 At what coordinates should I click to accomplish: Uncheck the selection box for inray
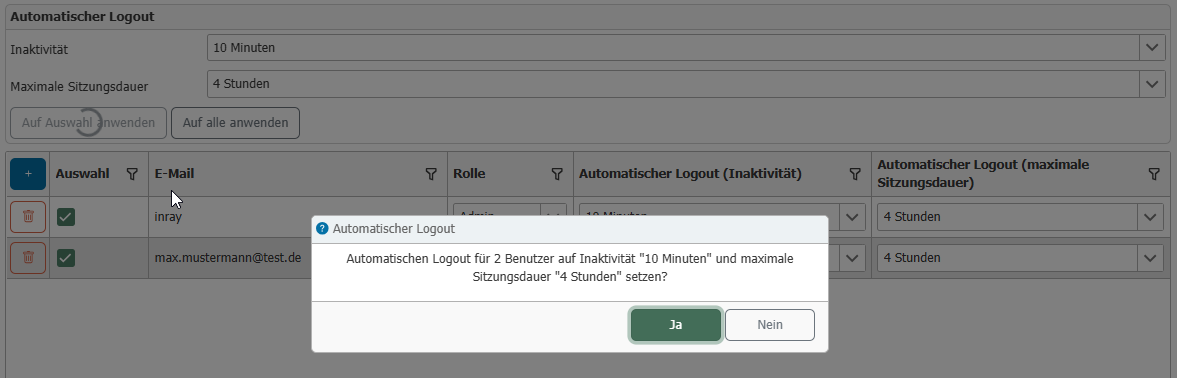66,218
